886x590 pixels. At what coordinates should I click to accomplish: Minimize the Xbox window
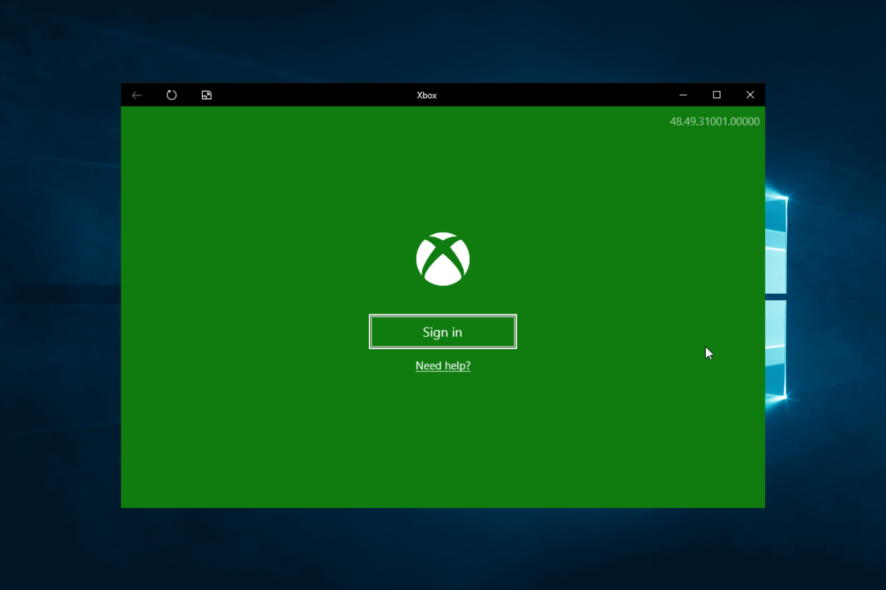683,95
